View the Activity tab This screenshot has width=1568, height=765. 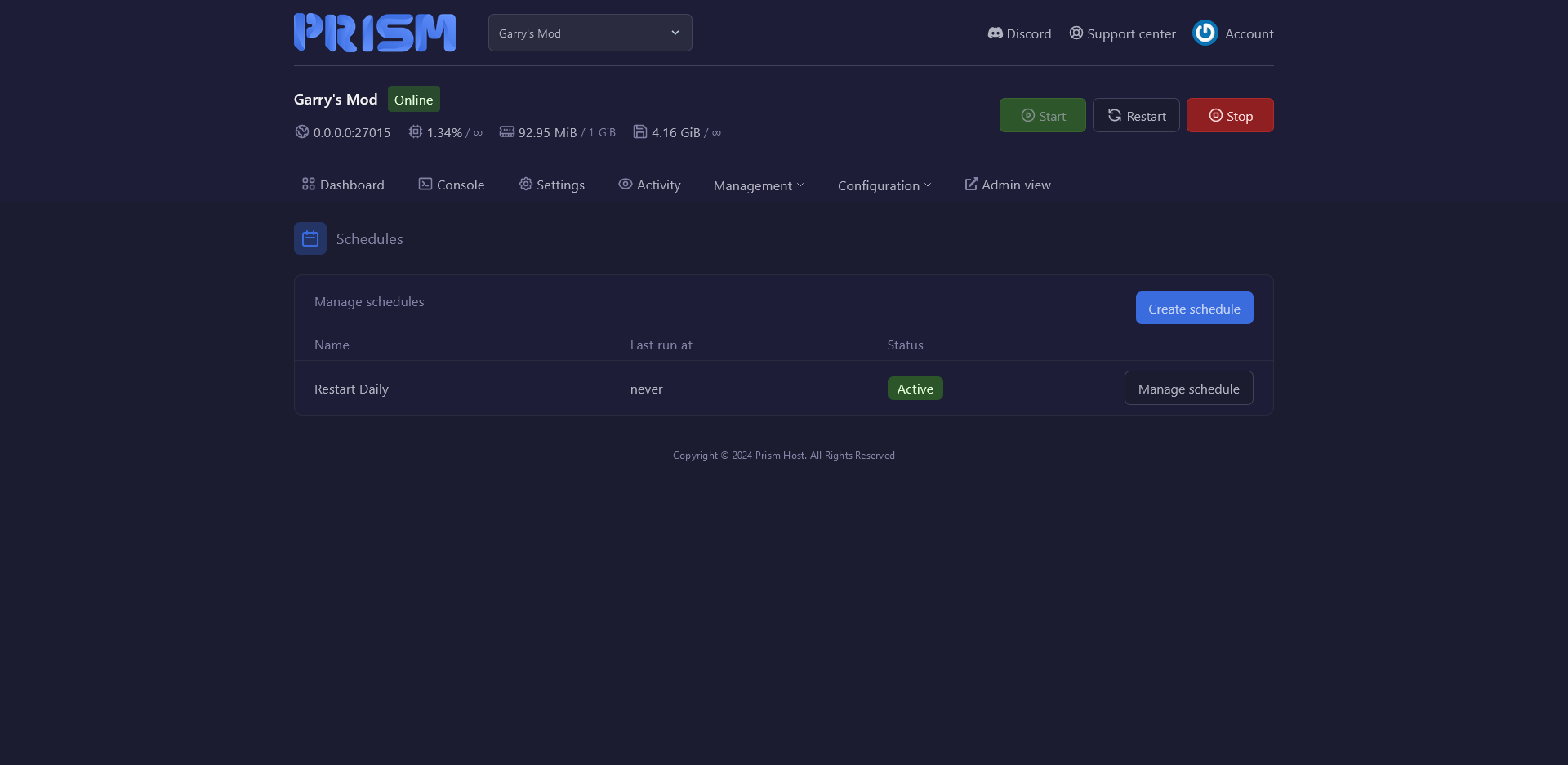point(649,185)
